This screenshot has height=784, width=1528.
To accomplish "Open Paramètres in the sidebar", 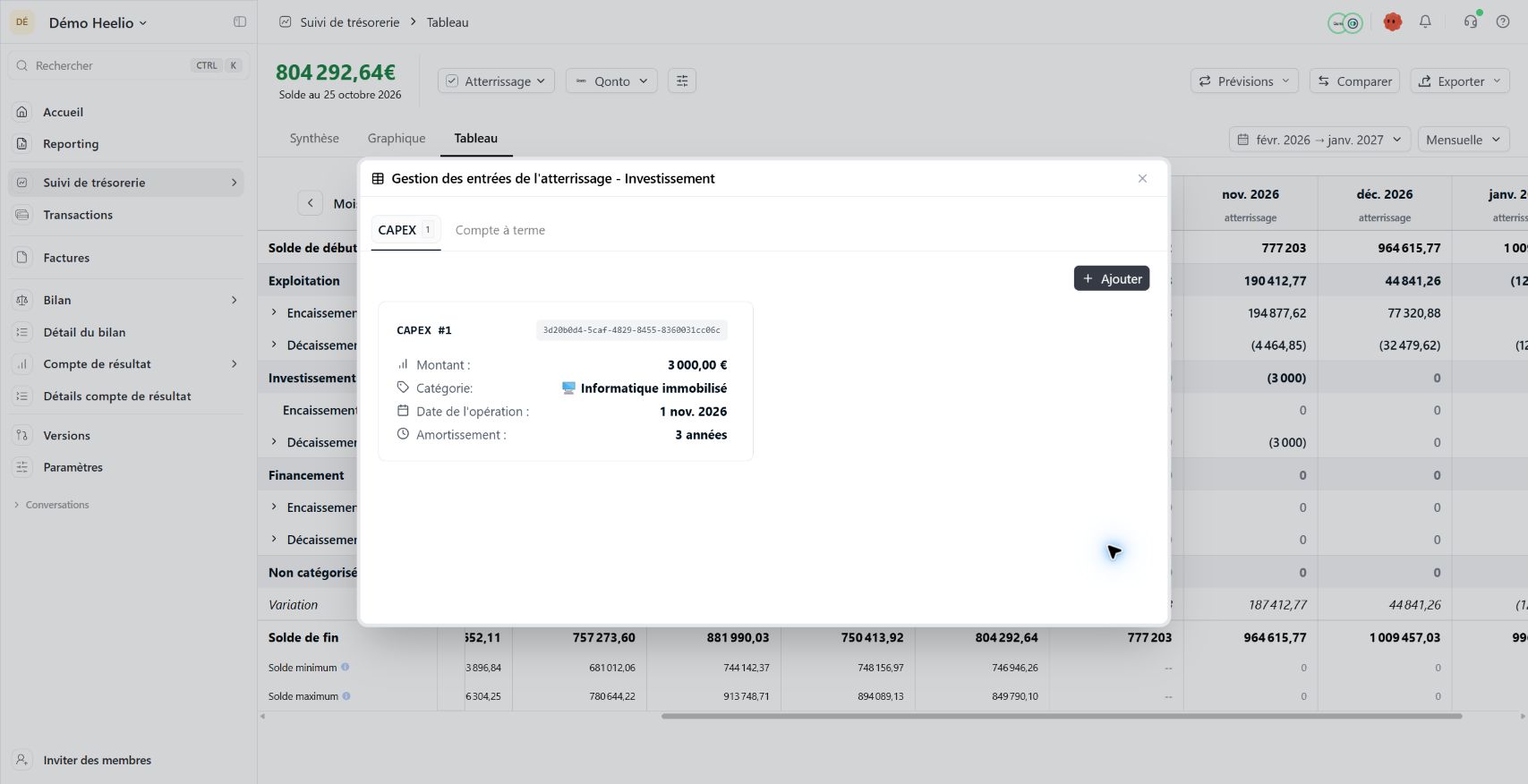I will point(125,467).
